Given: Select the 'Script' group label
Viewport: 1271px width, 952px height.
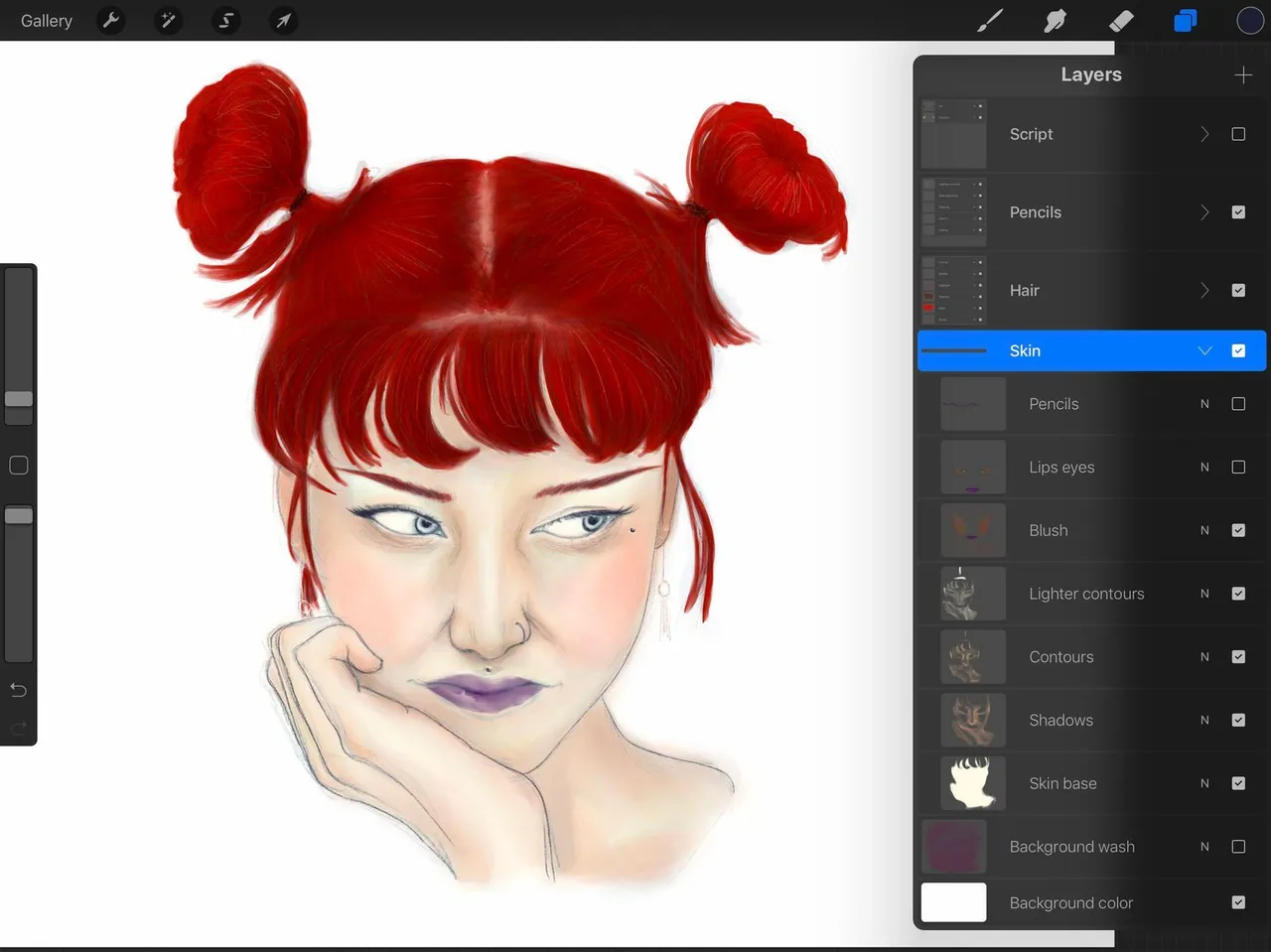Looking at the screenshot, I should coord(1031,134).
